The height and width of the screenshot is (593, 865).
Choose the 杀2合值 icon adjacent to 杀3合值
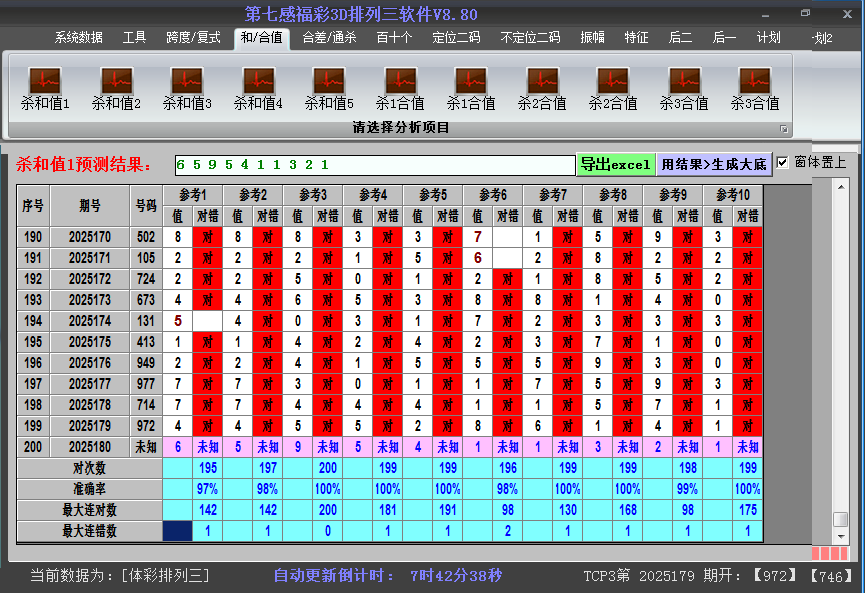(x=613, y=89)
